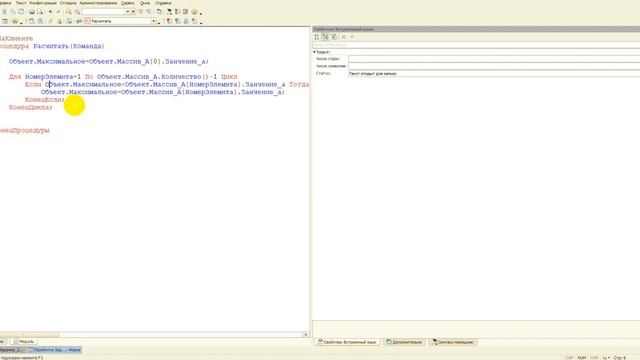Click the first sorting icon in properties toolbar
The height and width of the screenshot is (360, 640).
click(x=317, y=37)
